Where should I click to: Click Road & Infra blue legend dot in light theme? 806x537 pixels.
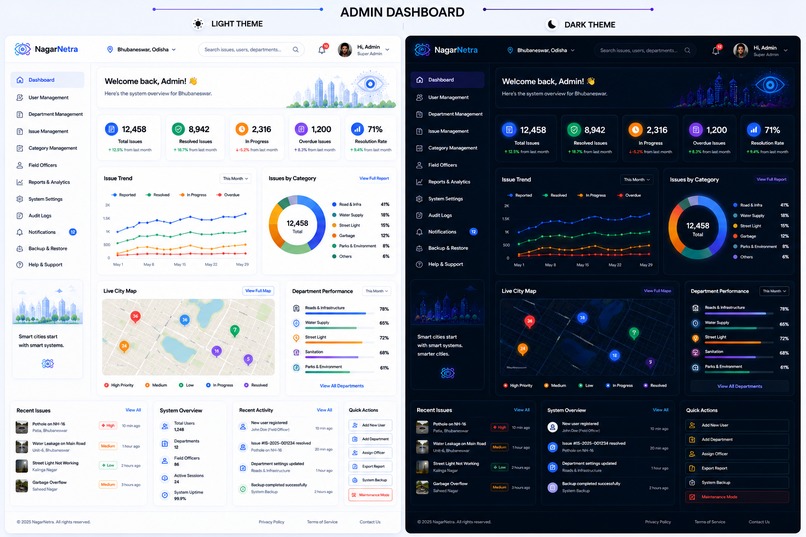pyautogui.click(x=334, y=205)
